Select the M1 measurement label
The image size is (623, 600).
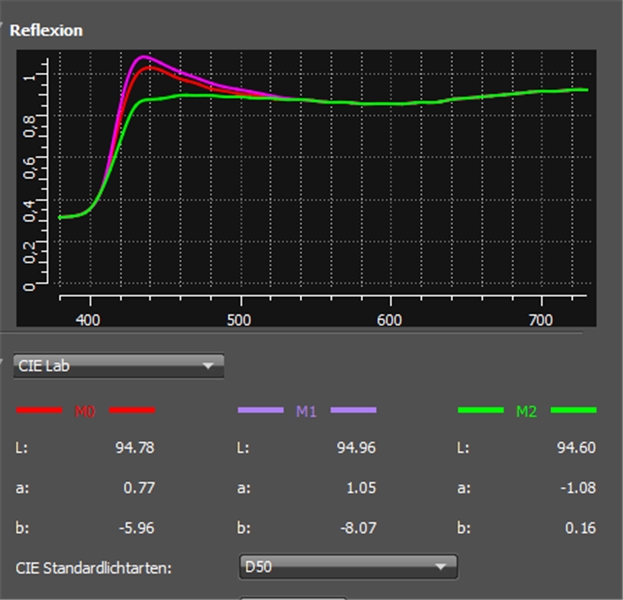(x=307, y=411)
